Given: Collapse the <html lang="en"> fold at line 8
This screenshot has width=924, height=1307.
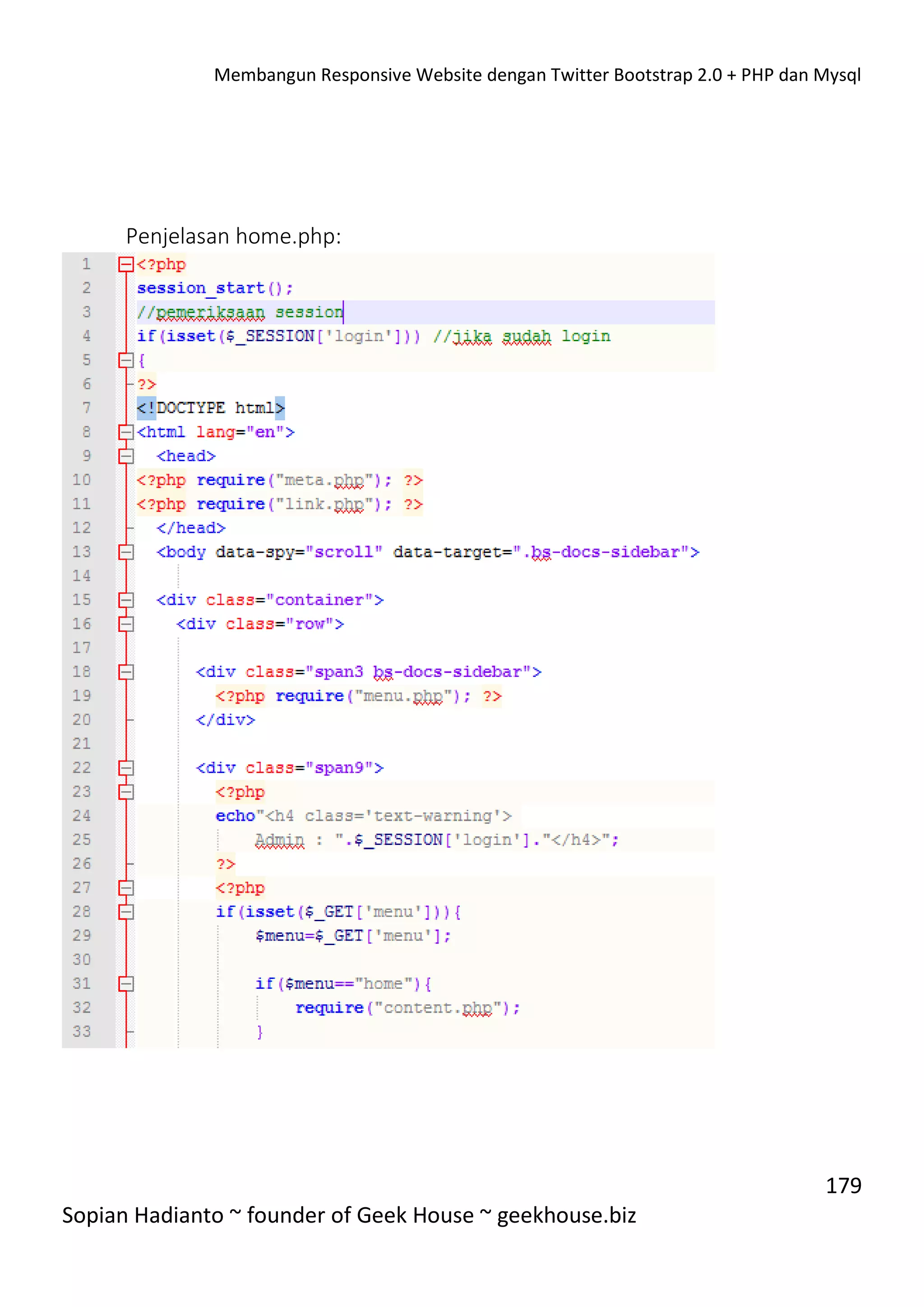Looking at the screenshot, I should 126,432.
